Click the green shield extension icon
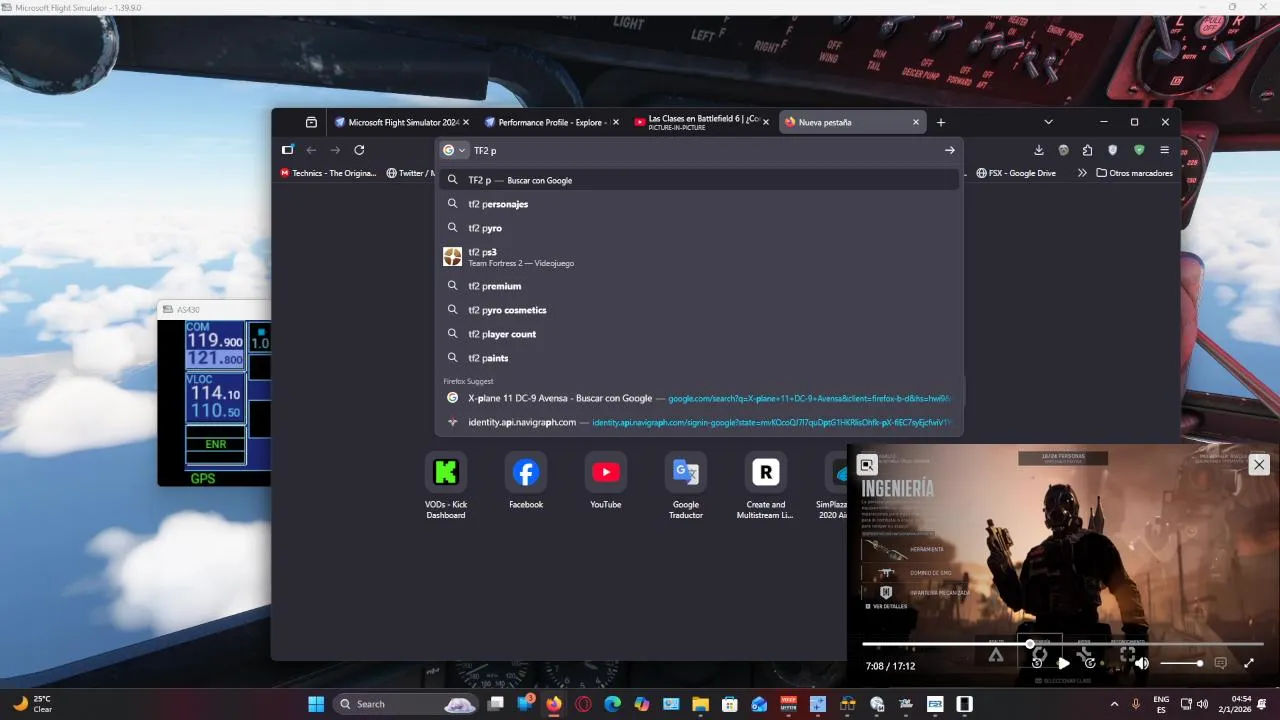Screen dimensions: 1280x720 pyautogui.click(x=1139, y=150)
